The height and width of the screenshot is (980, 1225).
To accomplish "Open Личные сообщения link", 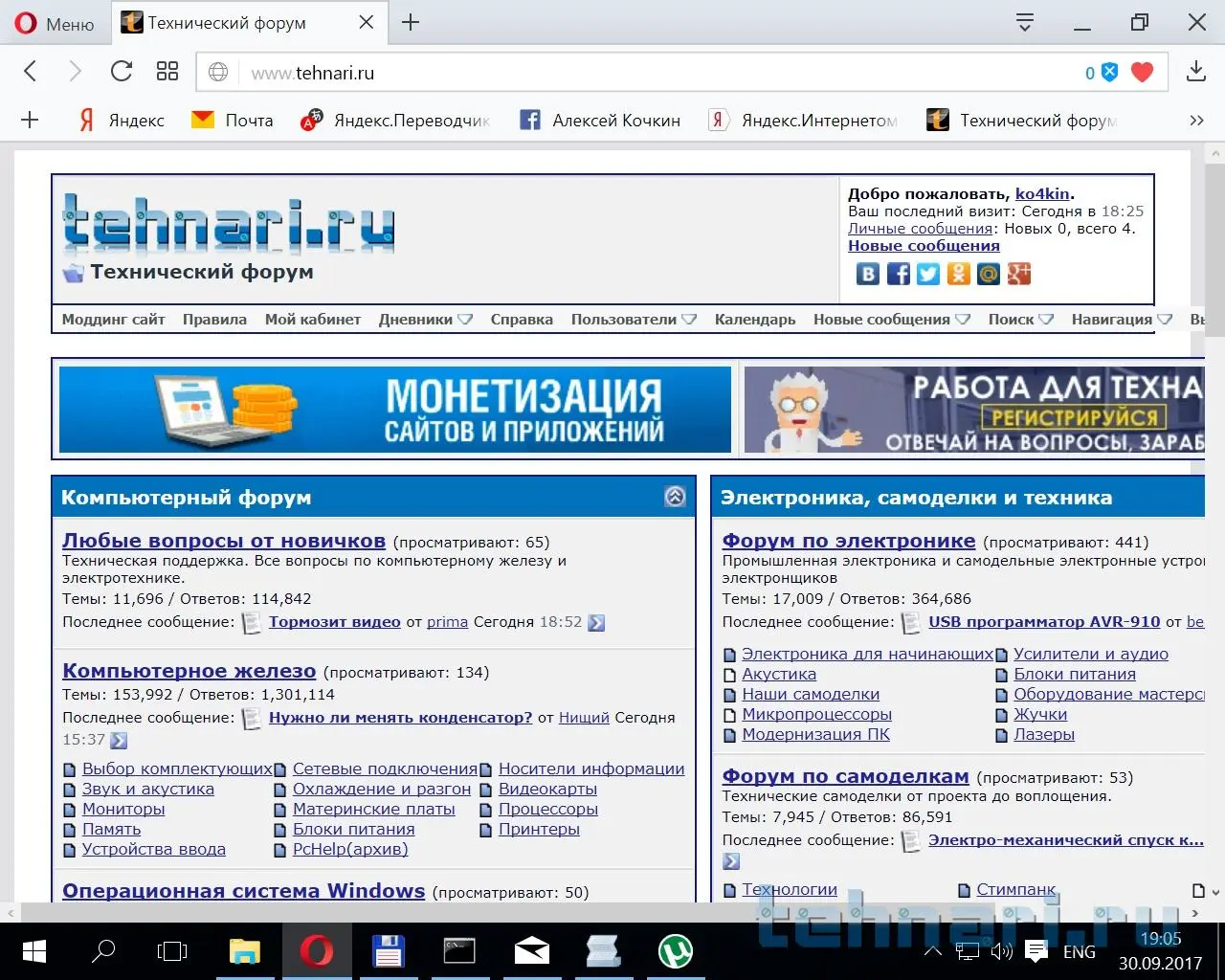I will pos(920,229).
